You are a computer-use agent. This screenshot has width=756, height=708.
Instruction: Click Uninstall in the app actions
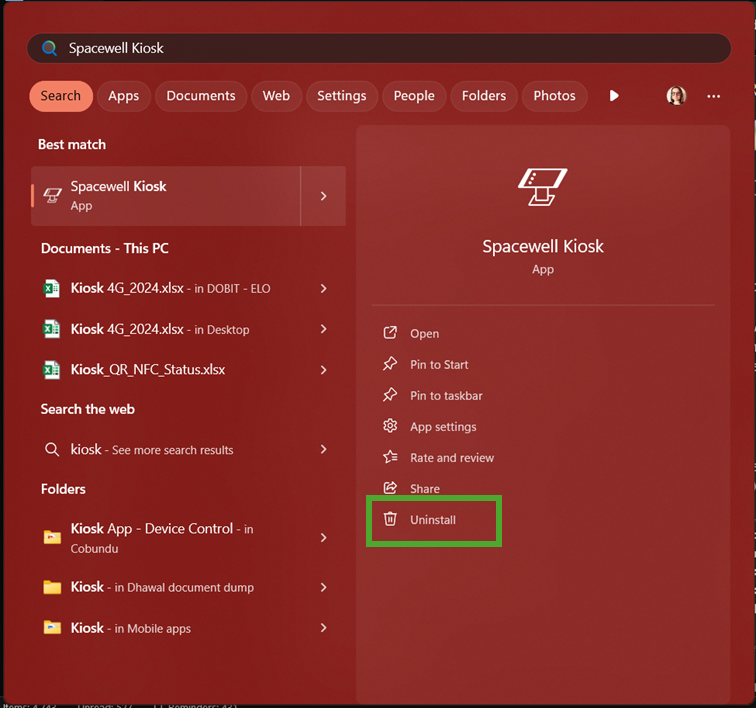[432, 520]
